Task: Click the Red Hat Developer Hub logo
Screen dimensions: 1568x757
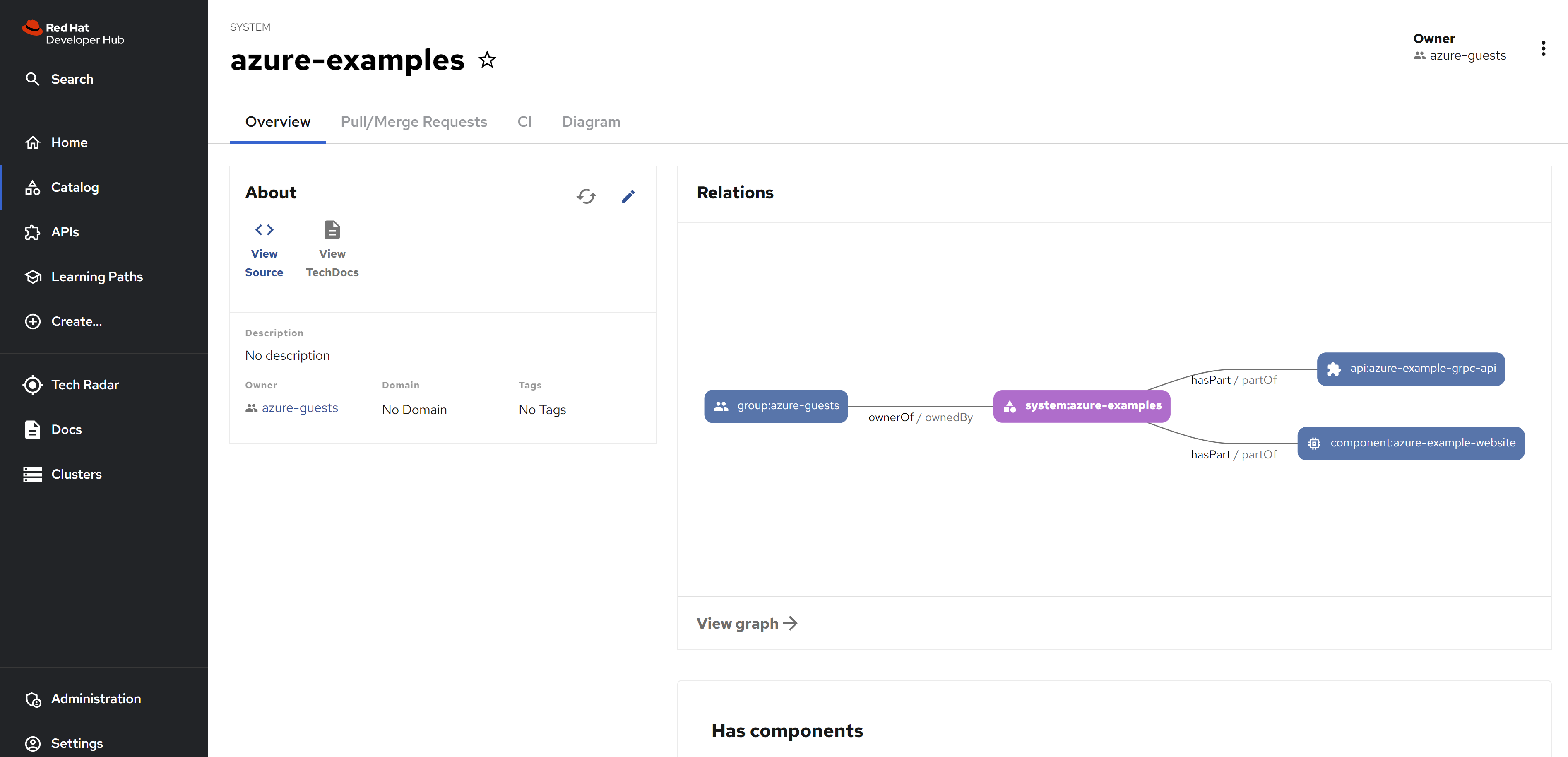Action: coord(73,34)
